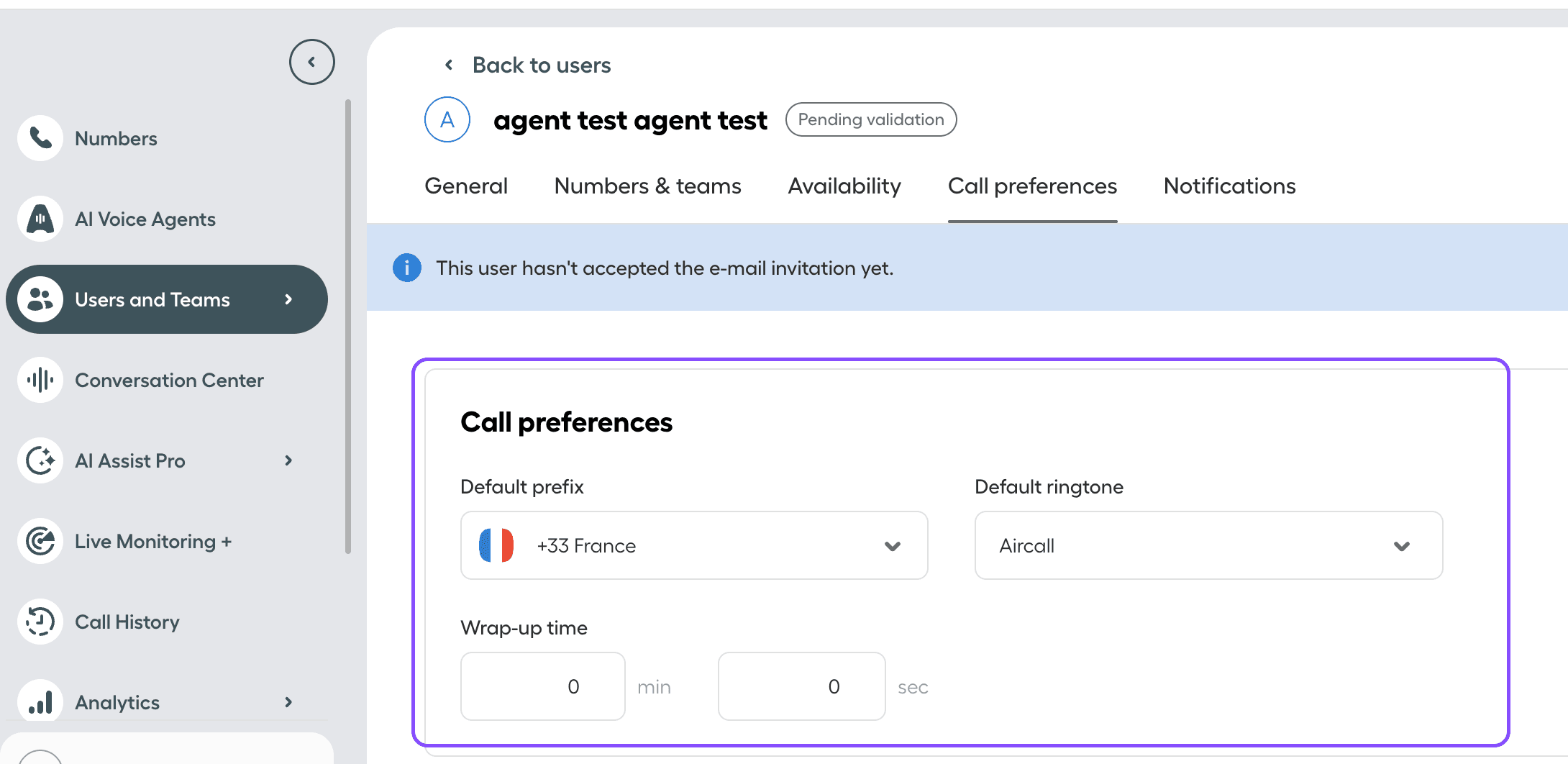Click the Analytics bar-chart icon
Viewport: 1568px width, 764px height.
(x=40, y=702)
